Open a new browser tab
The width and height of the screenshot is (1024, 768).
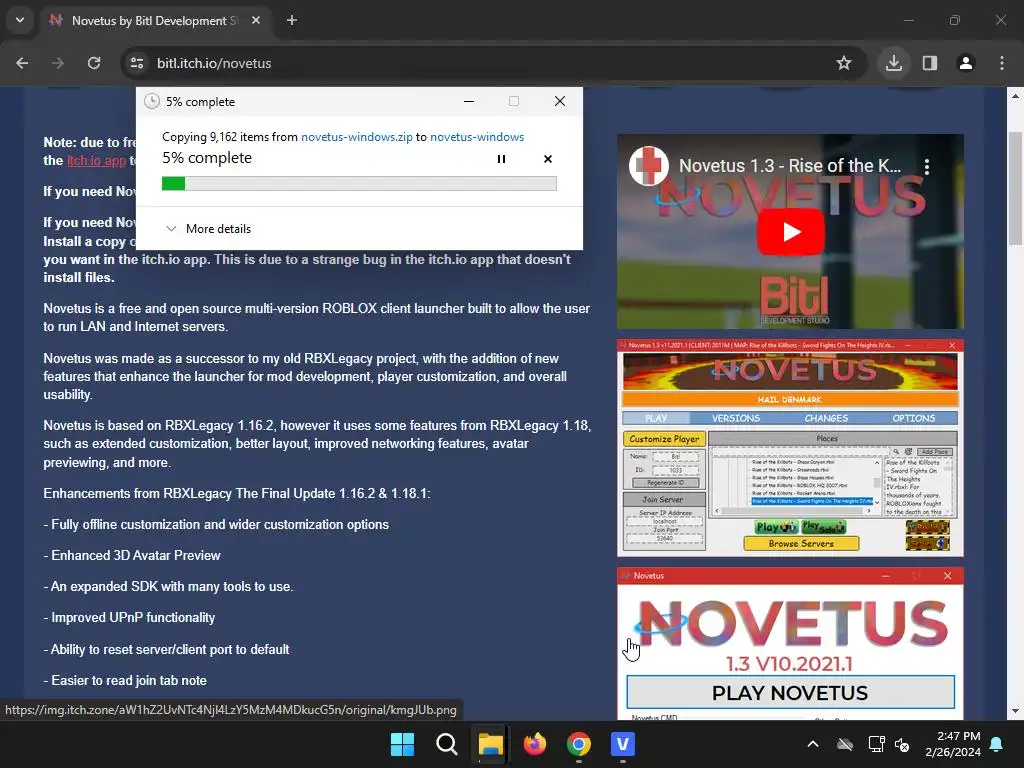tap(292, 20)
